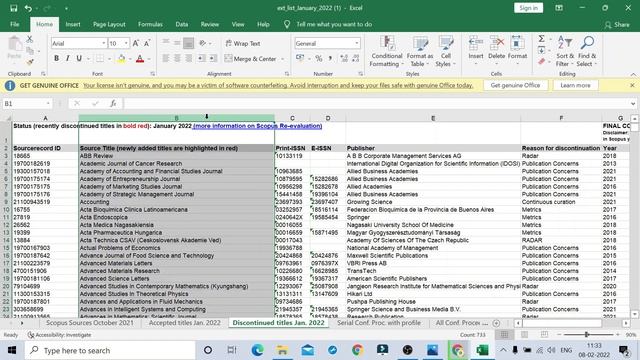Open the Font Color dropdown arrow
640x360 pixels.
pos(149,59)
